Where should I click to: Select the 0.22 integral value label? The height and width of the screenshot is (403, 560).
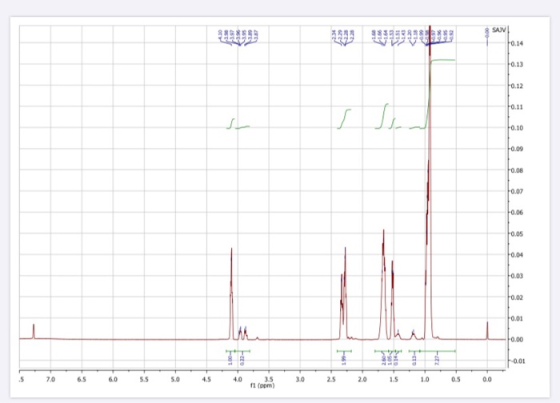pos(242,359)
